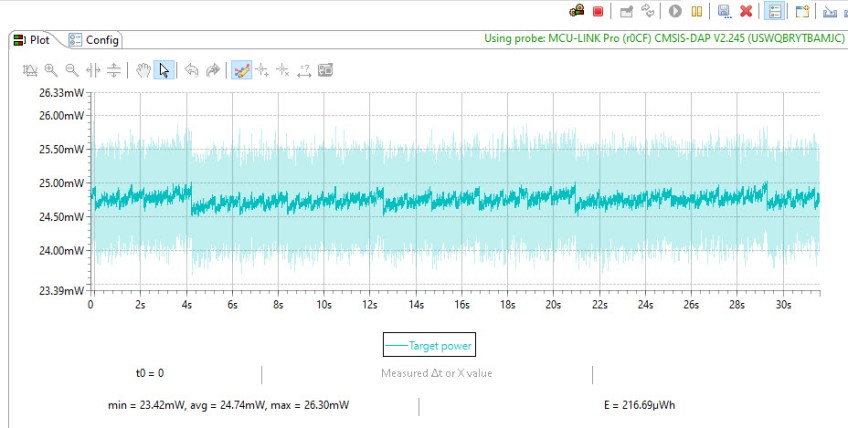Select the hand pan tool
Screen dimensions: 848x428
coord(144,70)
